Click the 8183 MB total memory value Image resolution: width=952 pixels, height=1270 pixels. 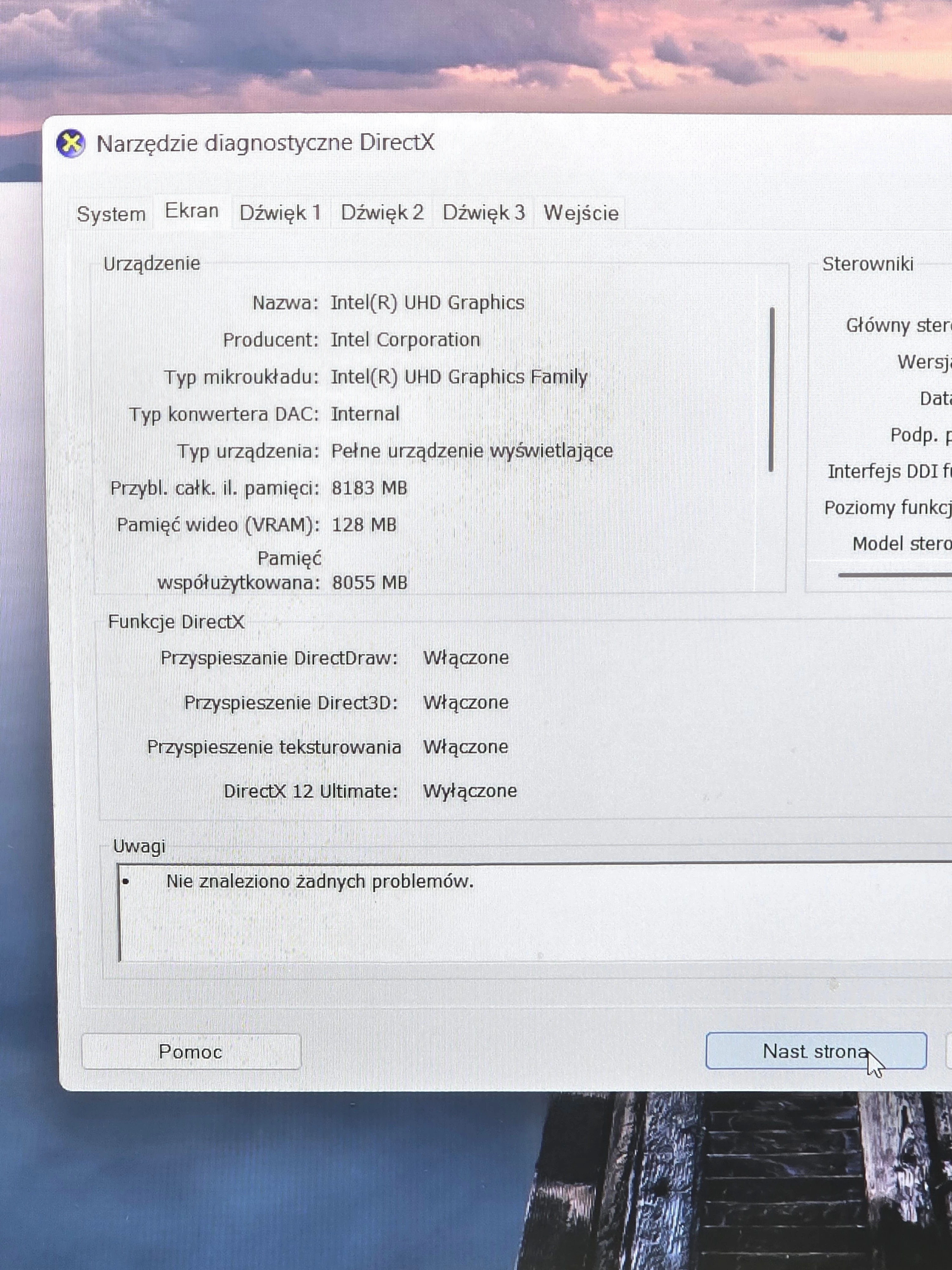(369, 488)
